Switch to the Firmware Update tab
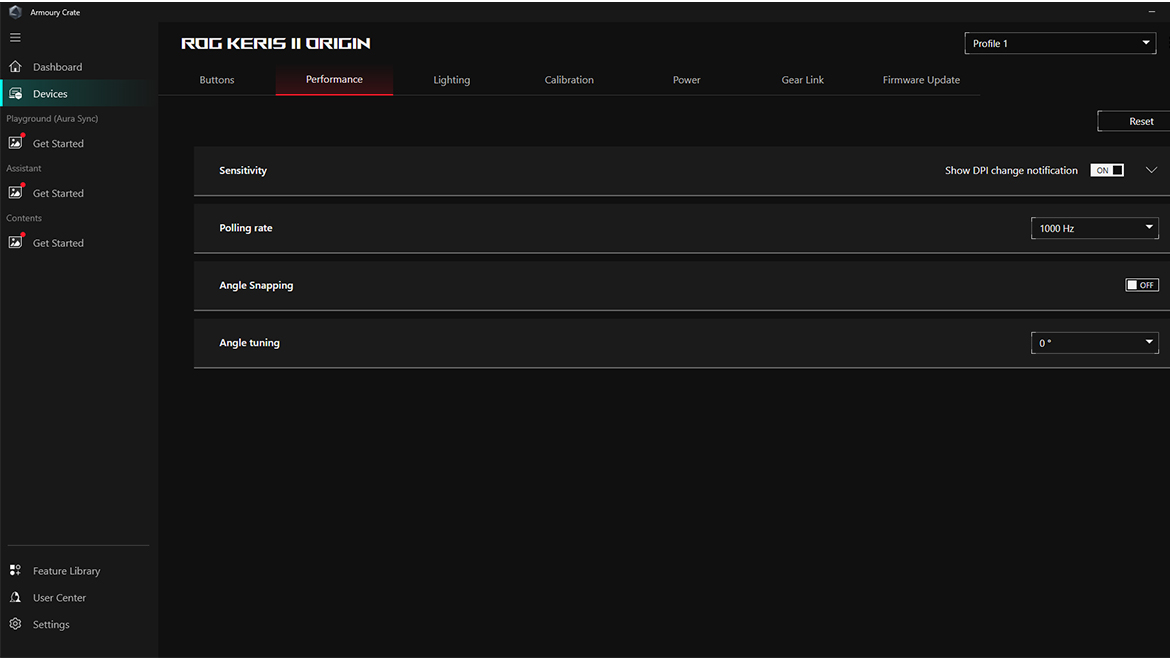 922,80
